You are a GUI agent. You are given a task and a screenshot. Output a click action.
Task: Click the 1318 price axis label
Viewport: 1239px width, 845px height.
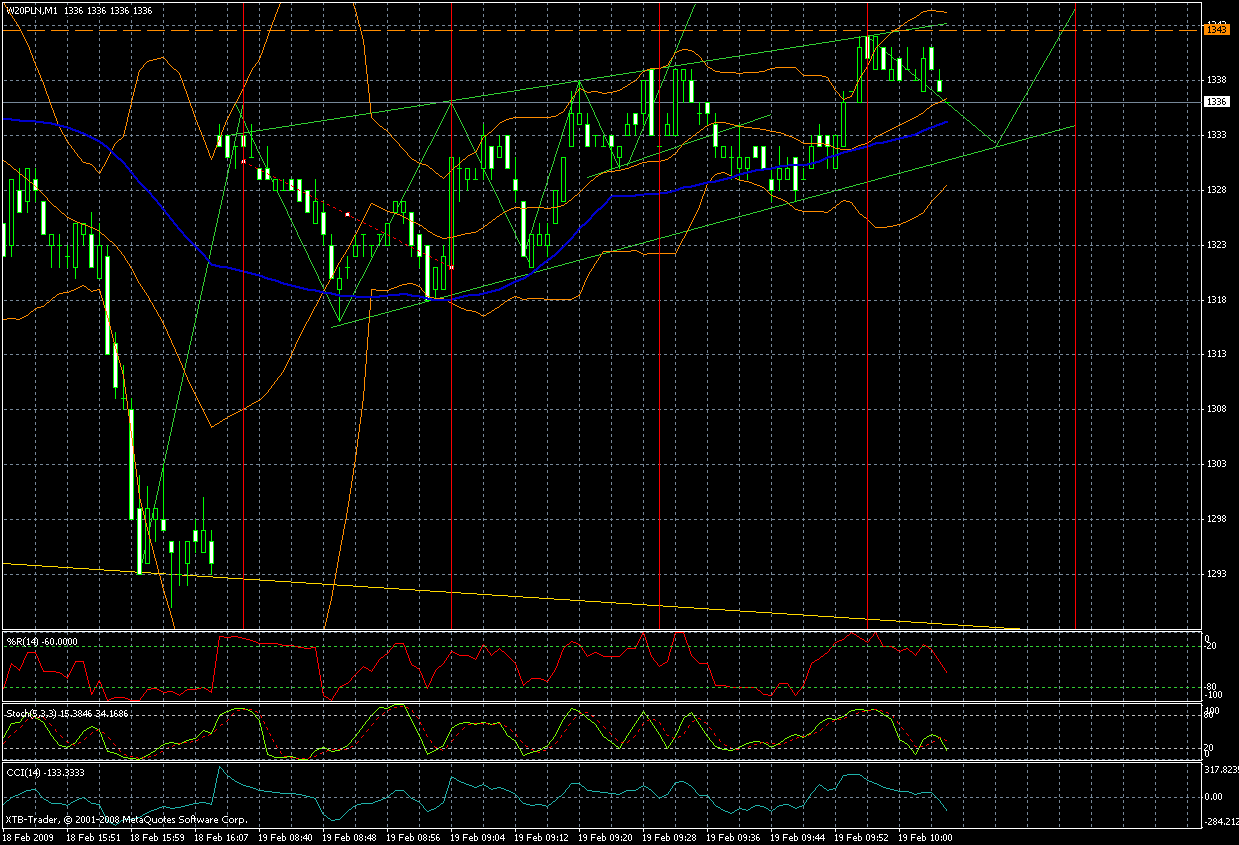1216,299
